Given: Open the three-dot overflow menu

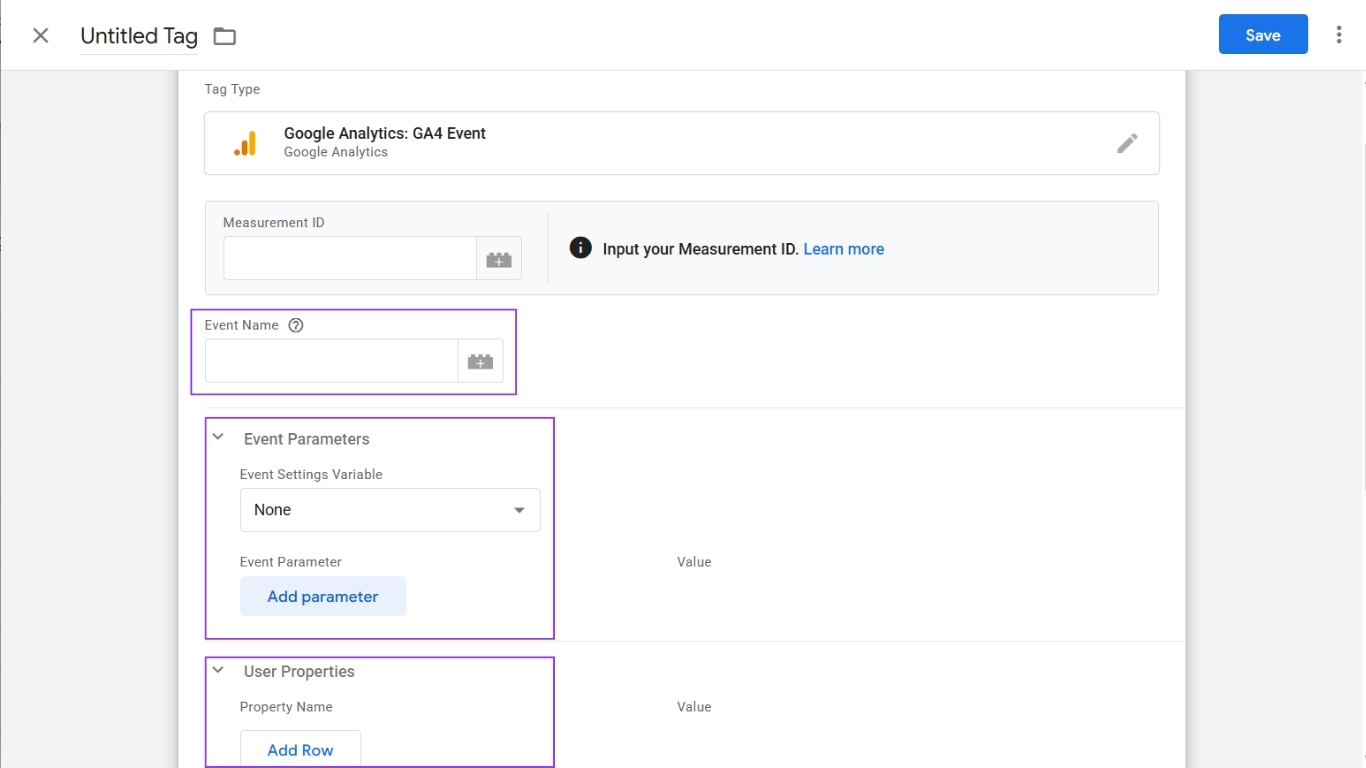Looking at the screenshot, I should (x=1339, y=33).
